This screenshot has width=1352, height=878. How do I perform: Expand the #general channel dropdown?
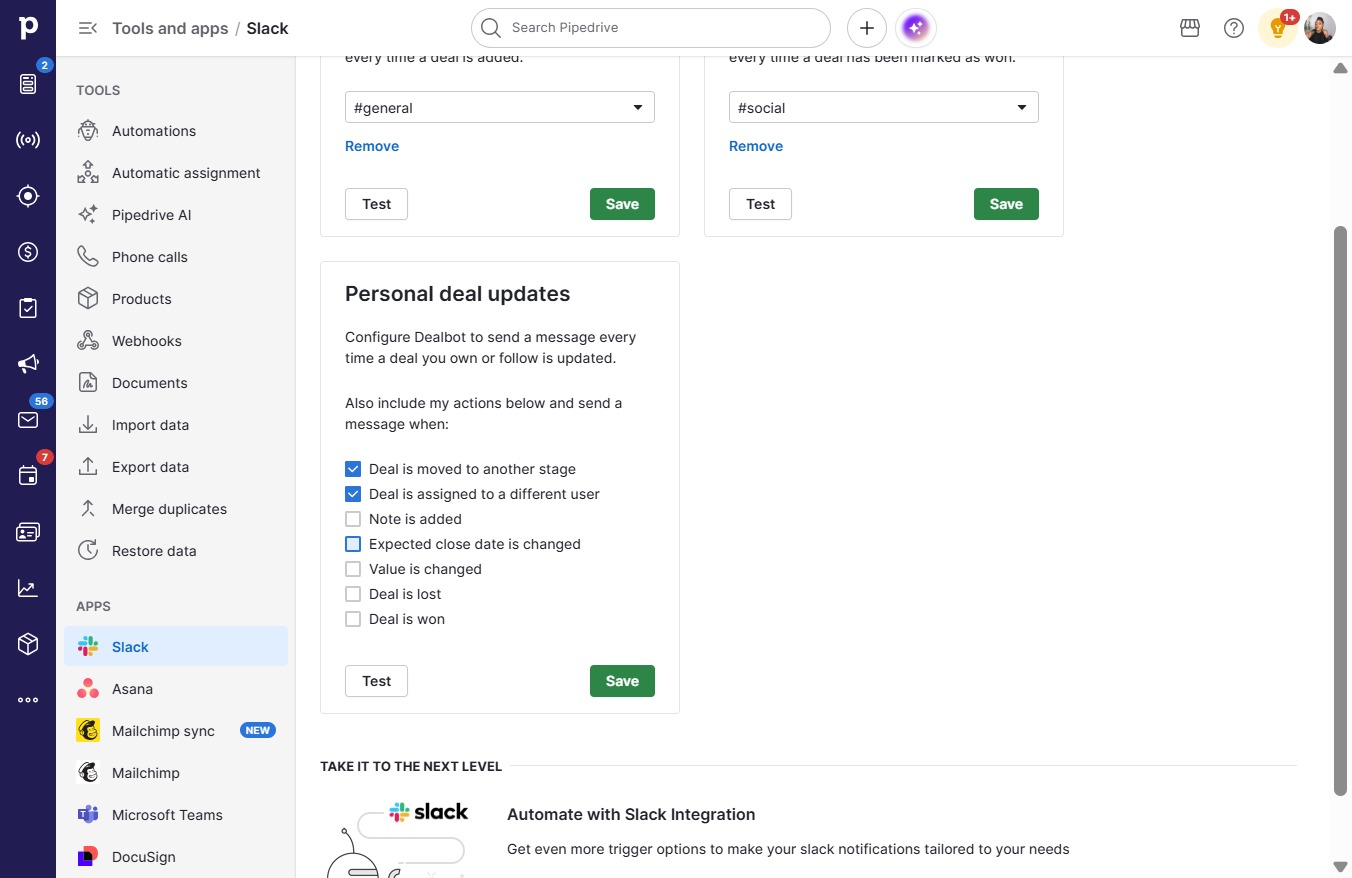click(x=500, y=107)
